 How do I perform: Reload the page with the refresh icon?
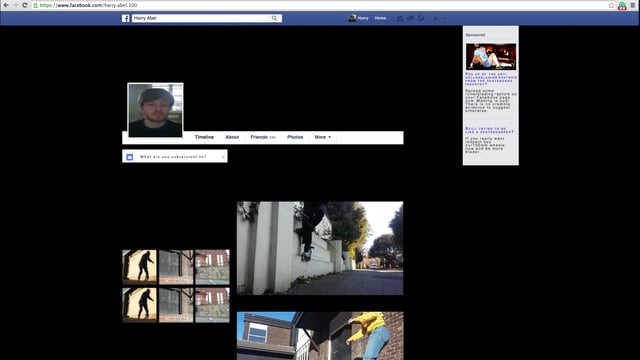click(x=24, y=5)
